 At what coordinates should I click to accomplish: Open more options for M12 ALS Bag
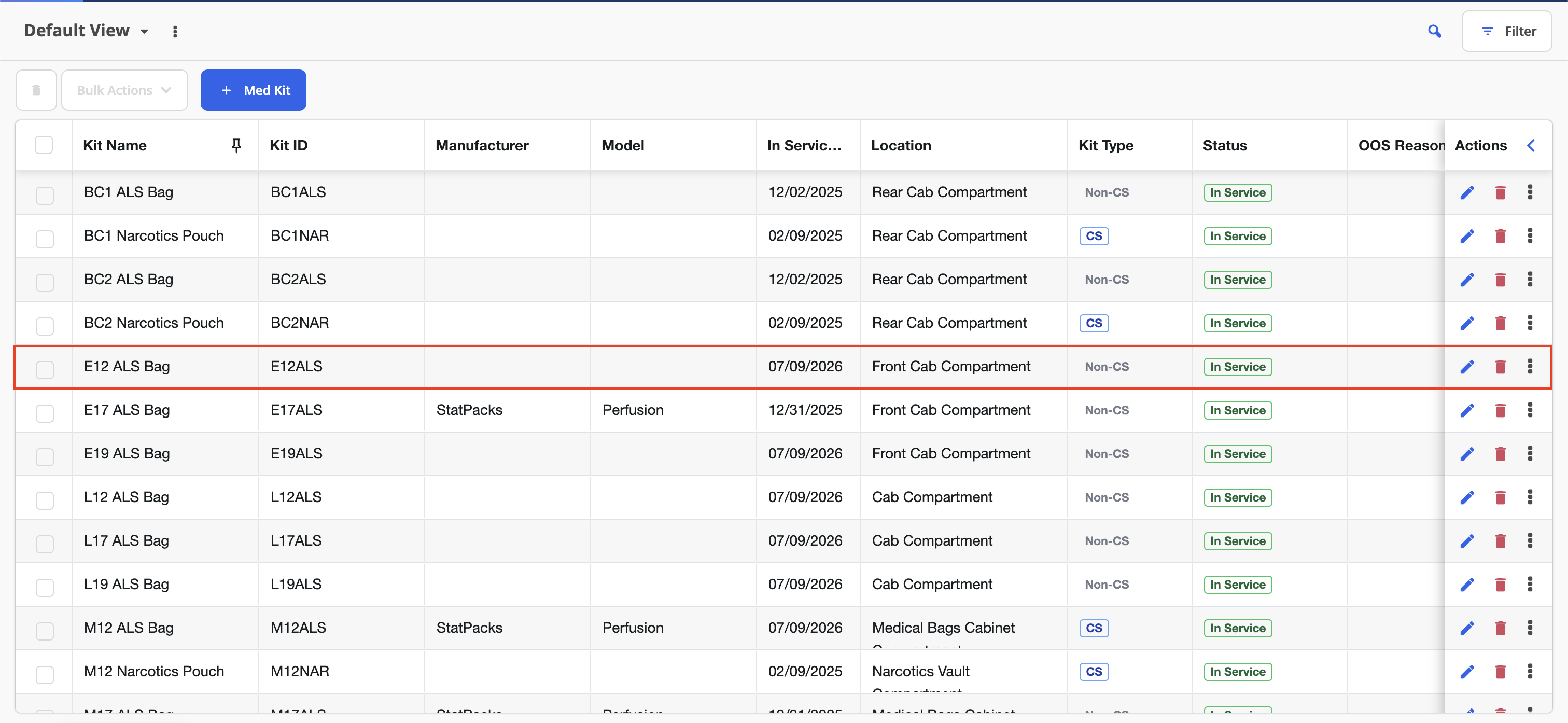[x=1530, y=628]
